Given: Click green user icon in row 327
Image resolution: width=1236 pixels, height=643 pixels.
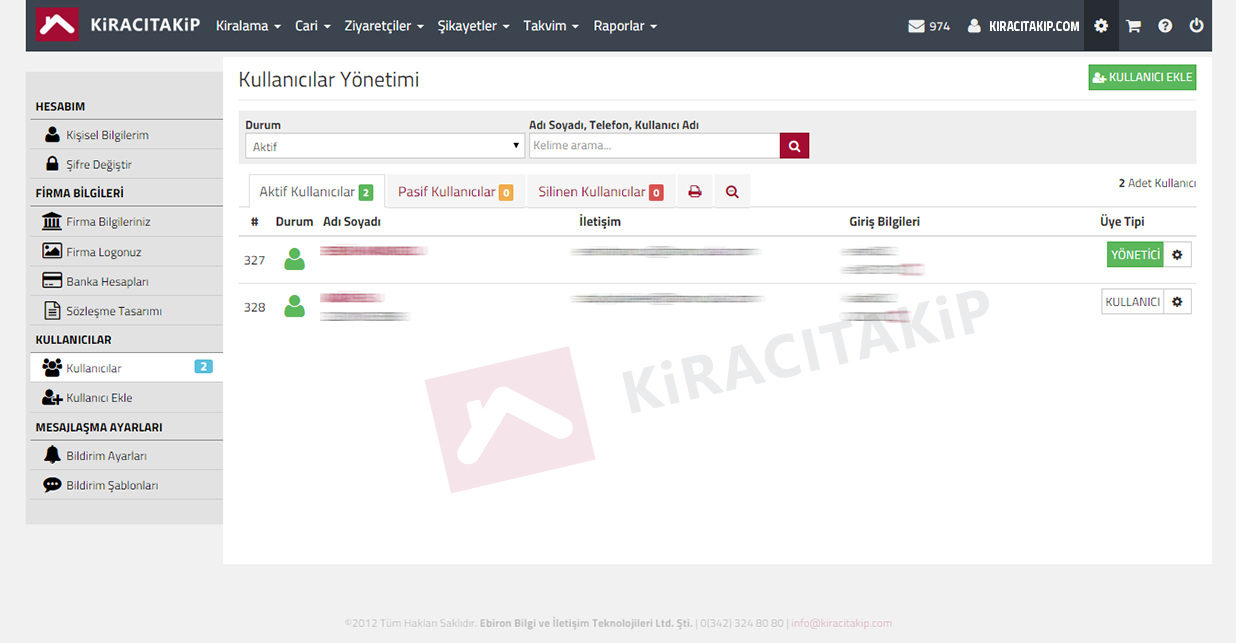Looking at the screenshot, I should 294,259.
